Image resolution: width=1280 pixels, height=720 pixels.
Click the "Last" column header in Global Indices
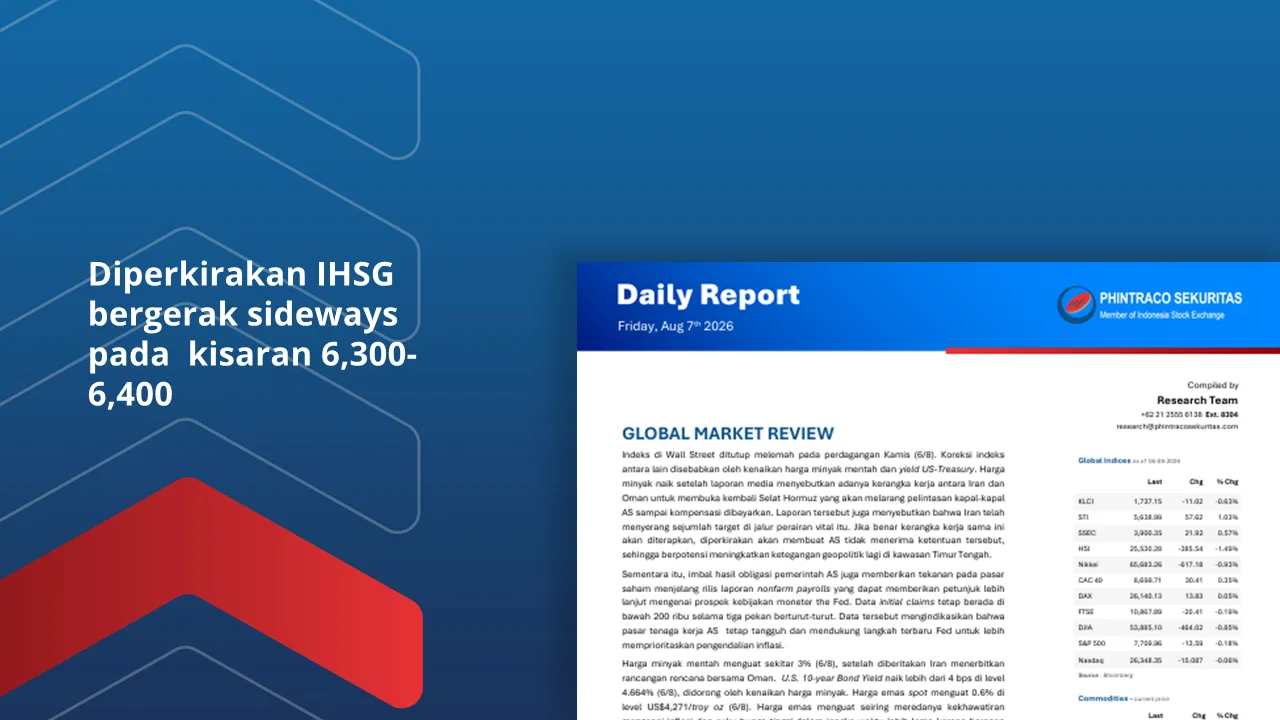tap(1155, 481)
